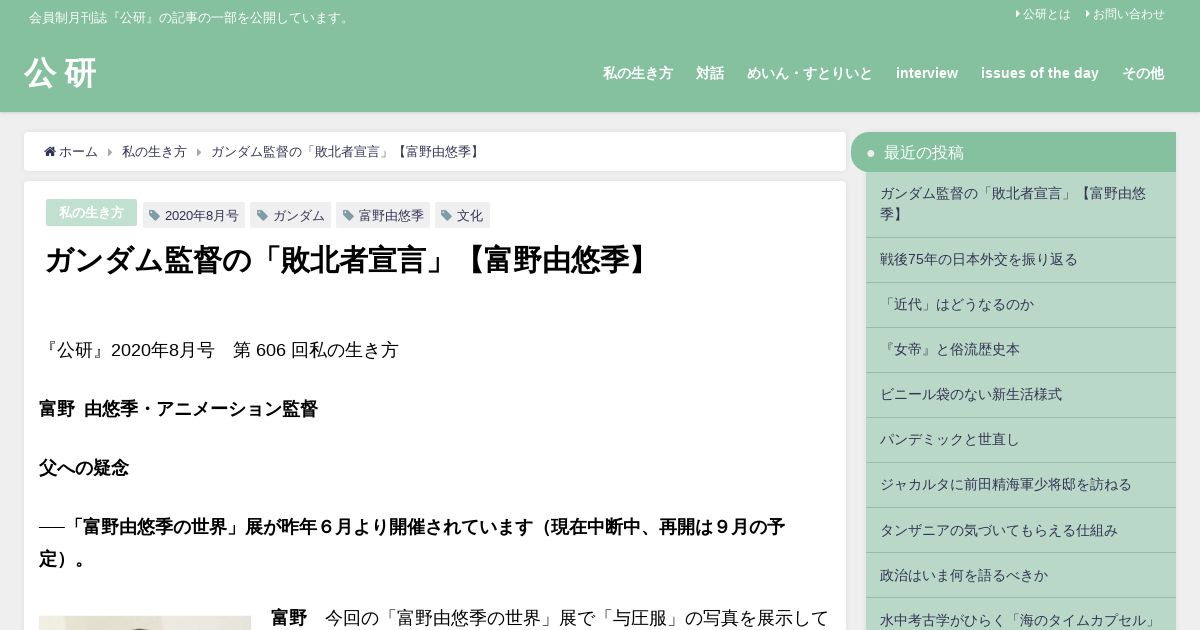Open recent post ジャカルタに前田精海軍少将邸を訪ねる

coord(1021,485)
